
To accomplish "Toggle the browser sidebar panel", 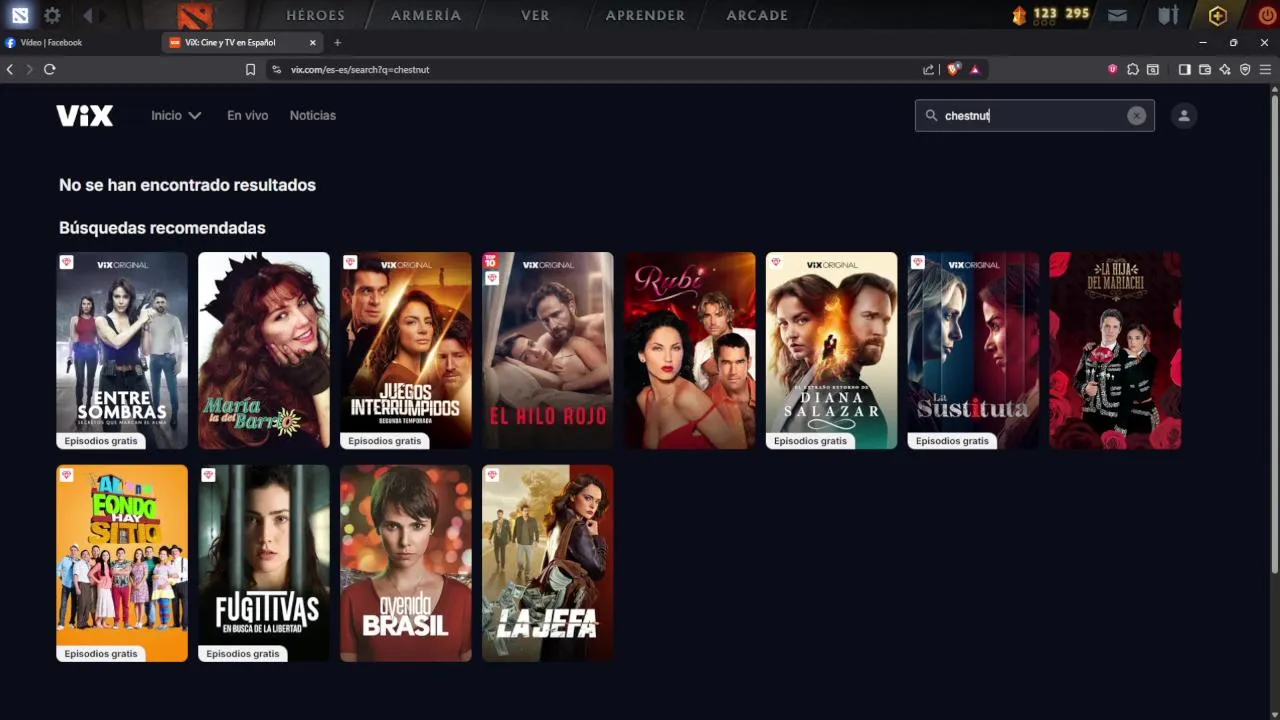I will [x=1184, y=69].
